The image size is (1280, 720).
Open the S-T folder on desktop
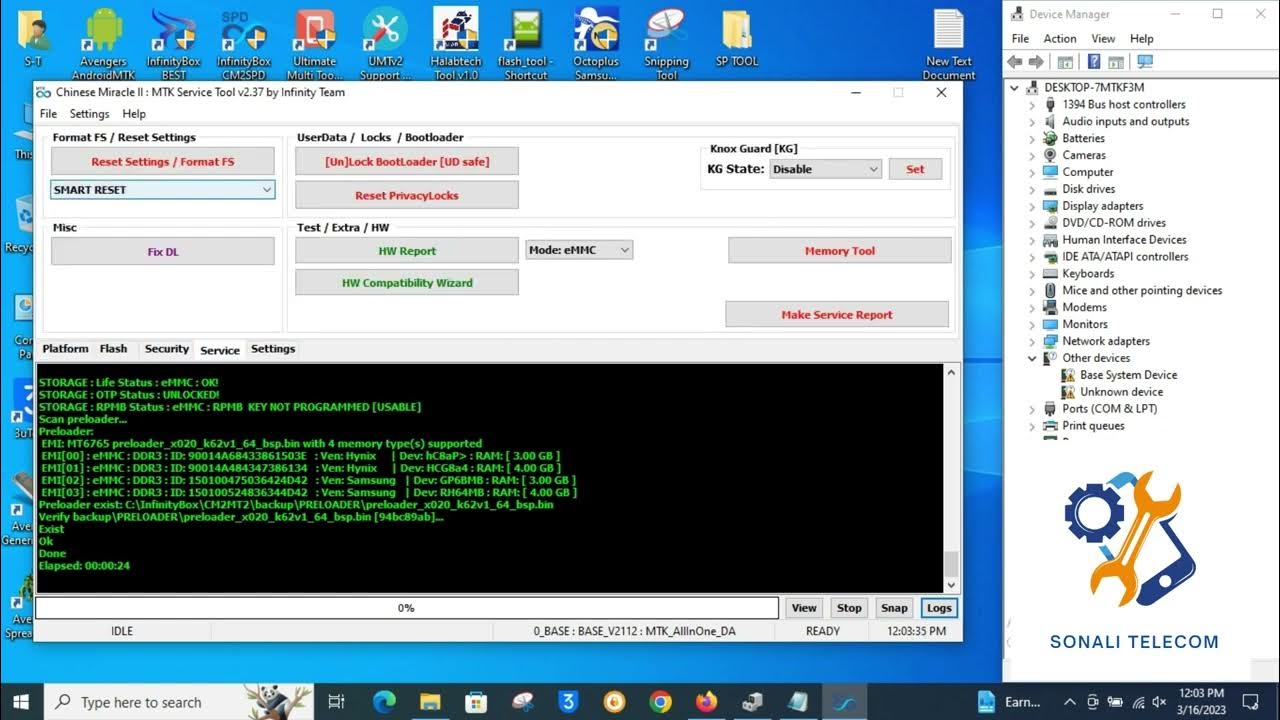33,38
